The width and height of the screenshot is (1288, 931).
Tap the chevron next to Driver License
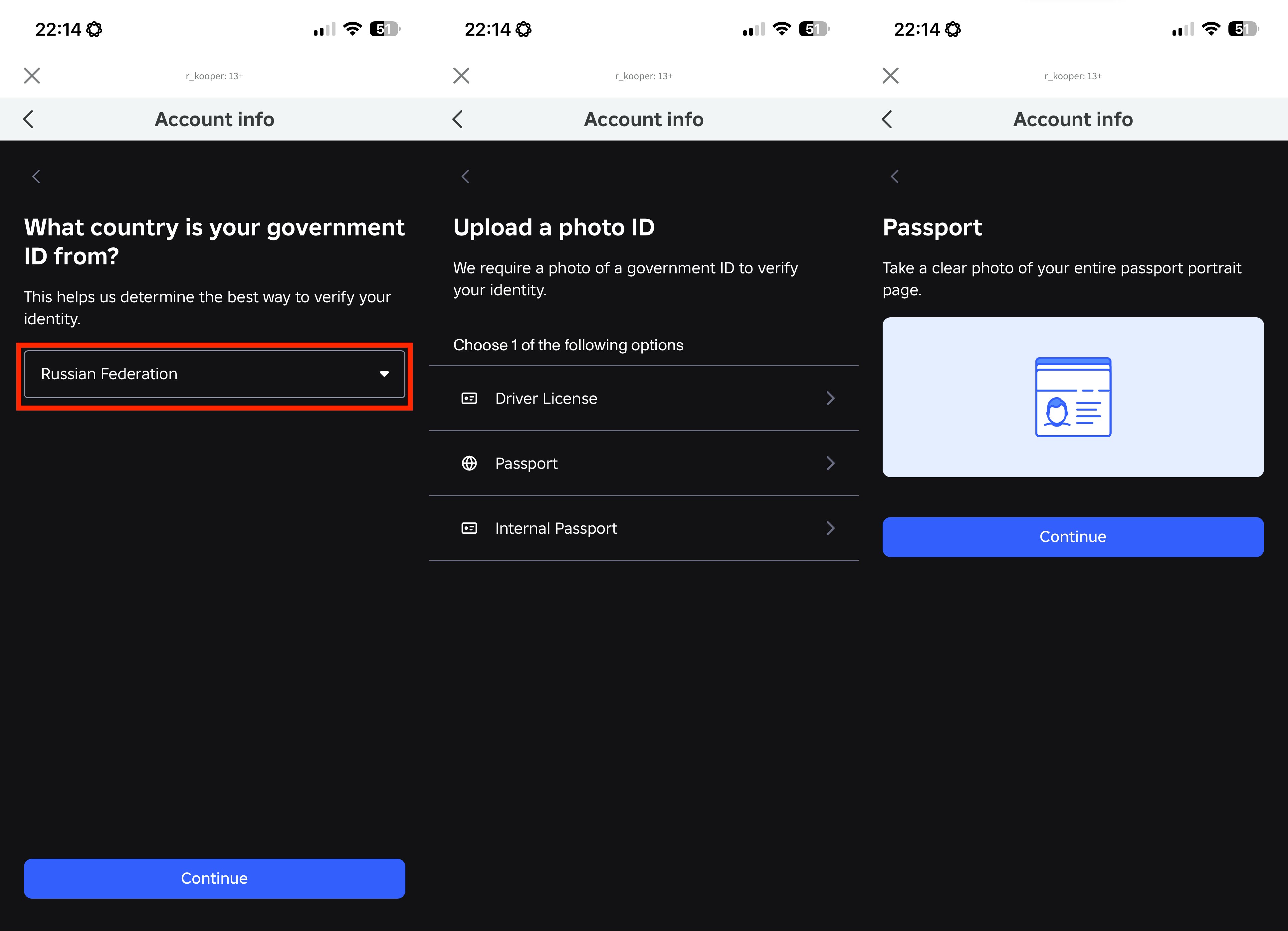tap(830, 398)
